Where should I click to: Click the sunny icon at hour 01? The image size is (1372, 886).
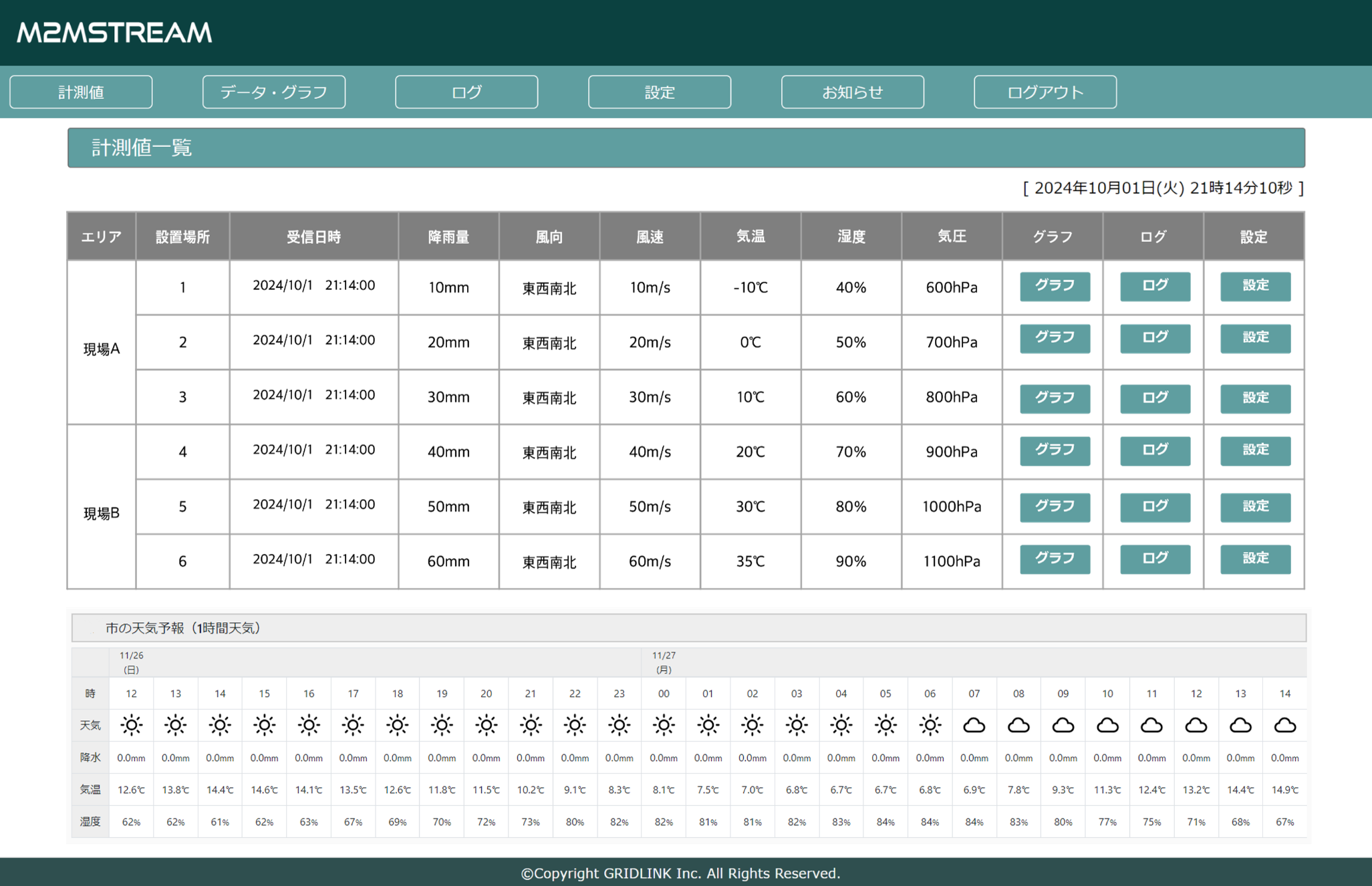point(708,725)
